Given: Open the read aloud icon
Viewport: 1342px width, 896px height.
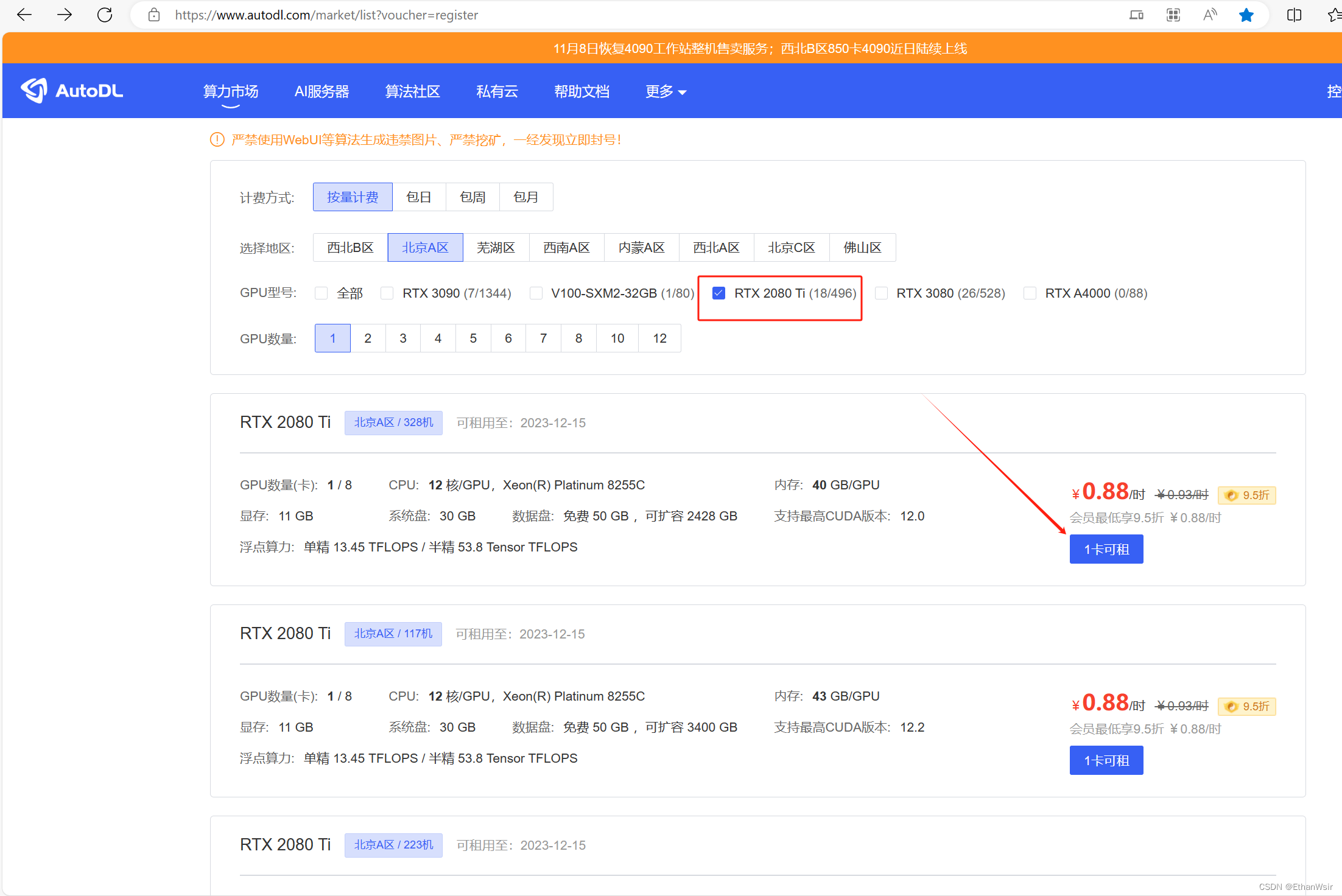Looking at the screenshot, I should click(1210, 15).
